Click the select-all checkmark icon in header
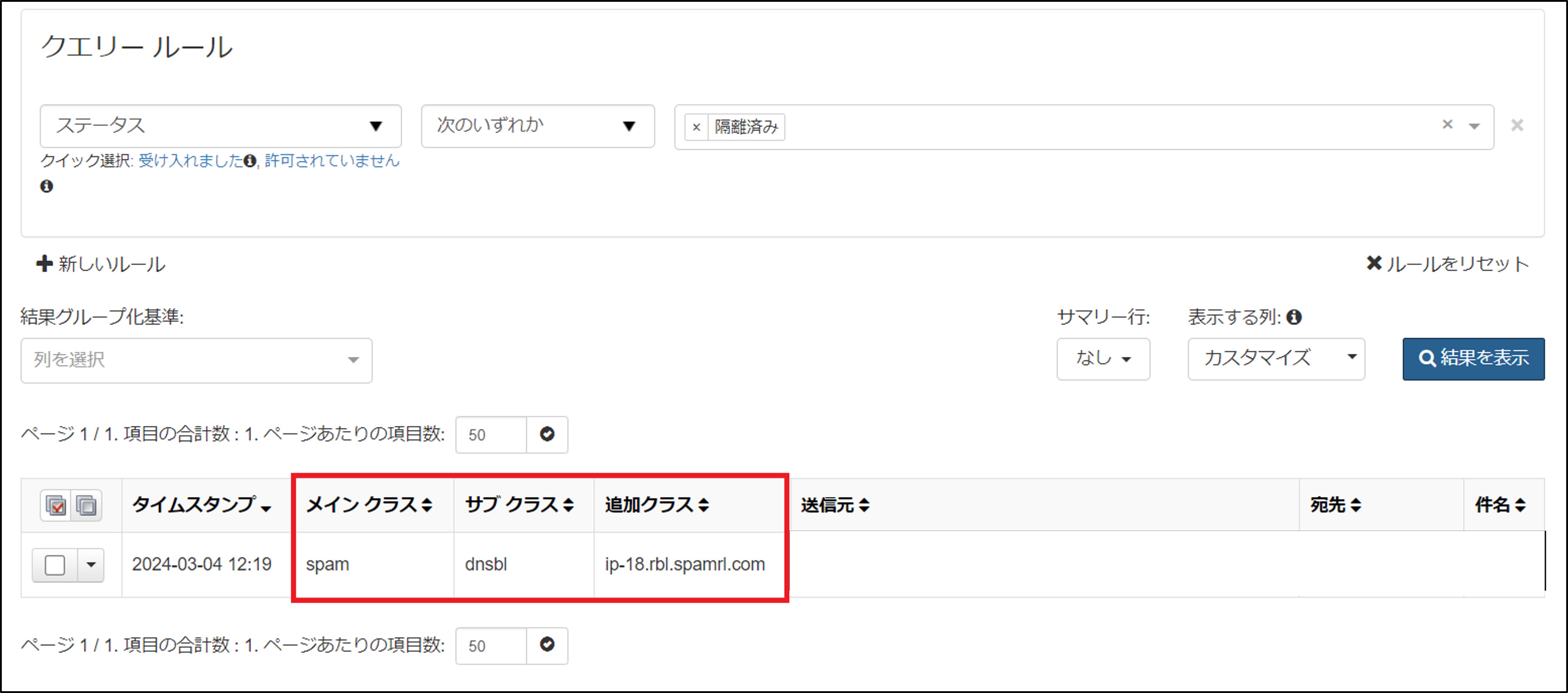The image size is (1568, 693). [x=56, y=506]
